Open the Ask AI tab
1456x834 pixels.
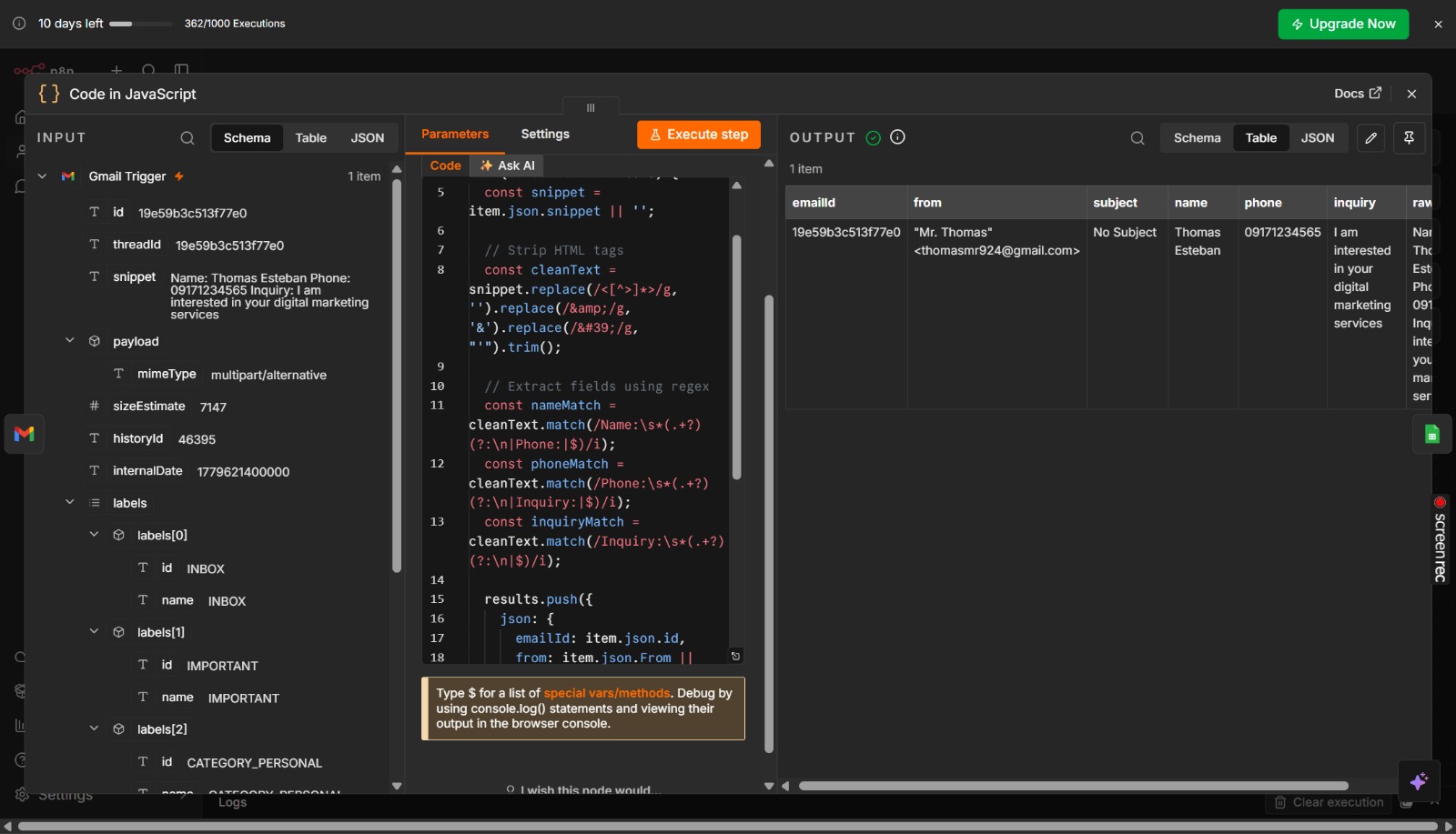[x=508, y=166]
